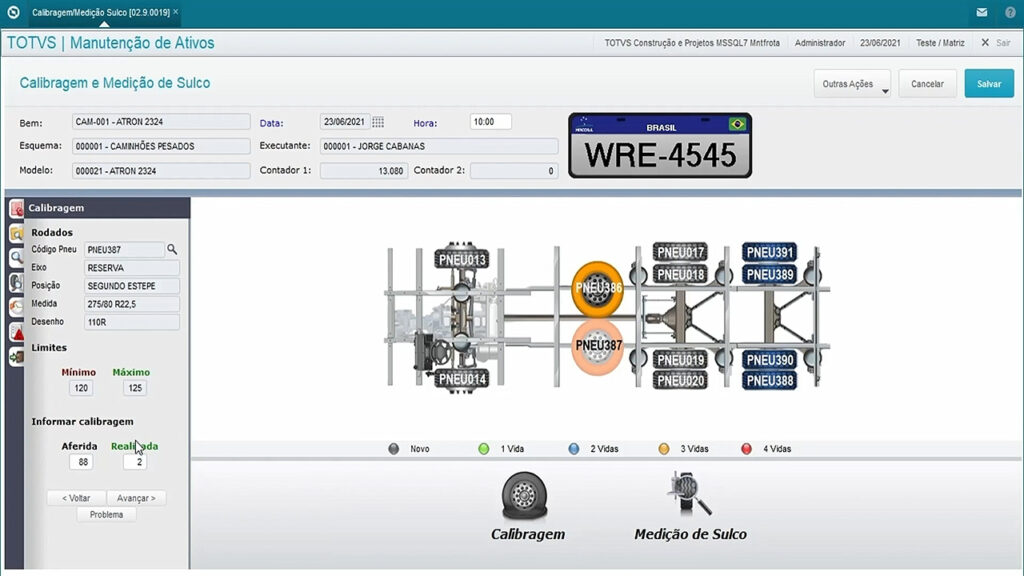Click the exit door sidebar icon
This screenshot has height=576, width=1024.
pyautogui.click(x=16, y=357)
